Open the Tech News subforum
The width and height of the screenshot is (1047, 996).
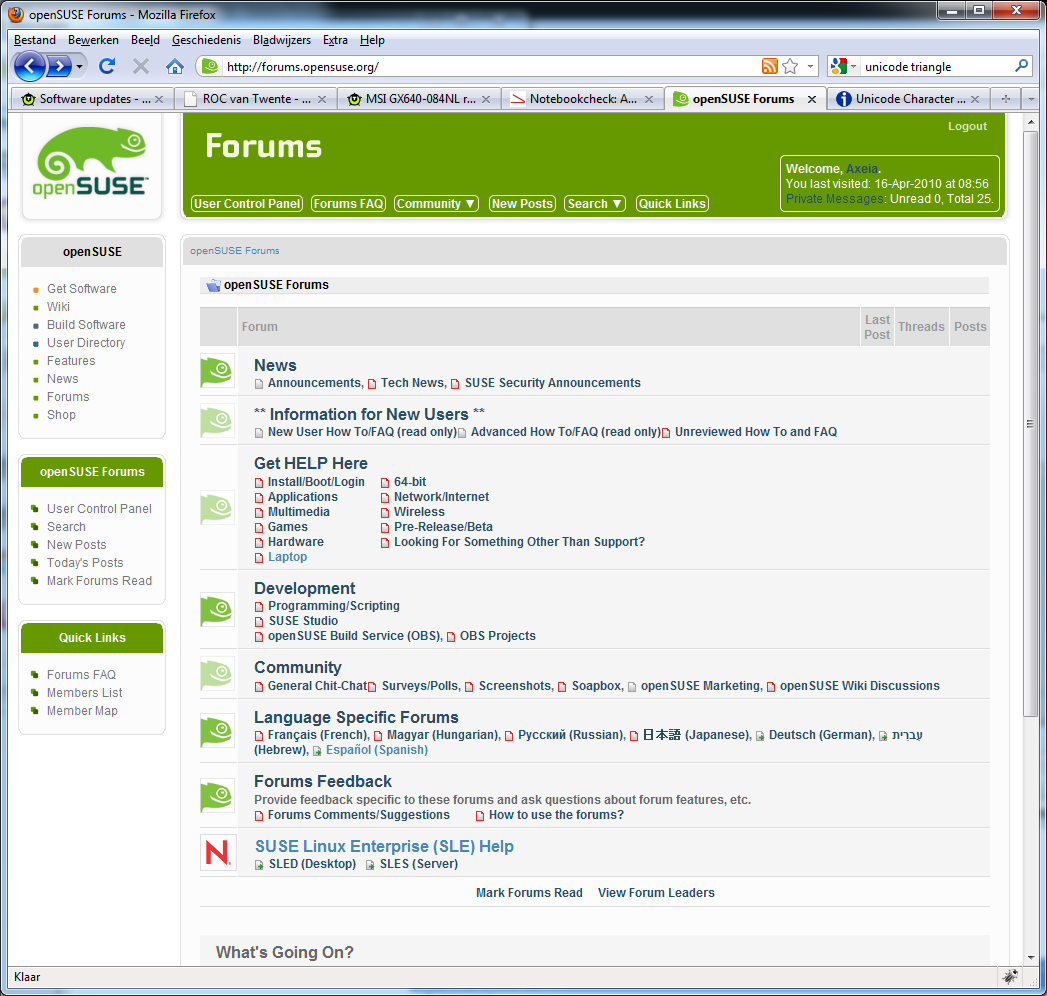coord(412,383)
